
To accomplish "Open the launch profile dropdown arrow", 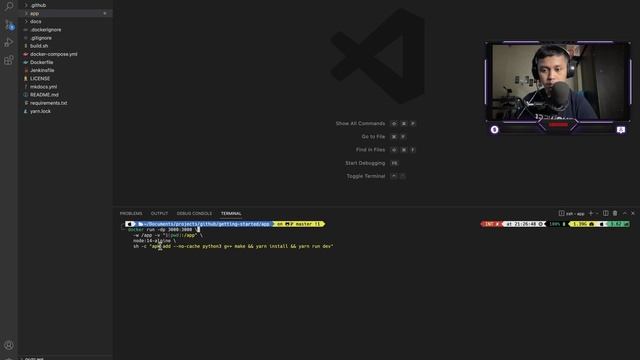I will pos(597,213).
